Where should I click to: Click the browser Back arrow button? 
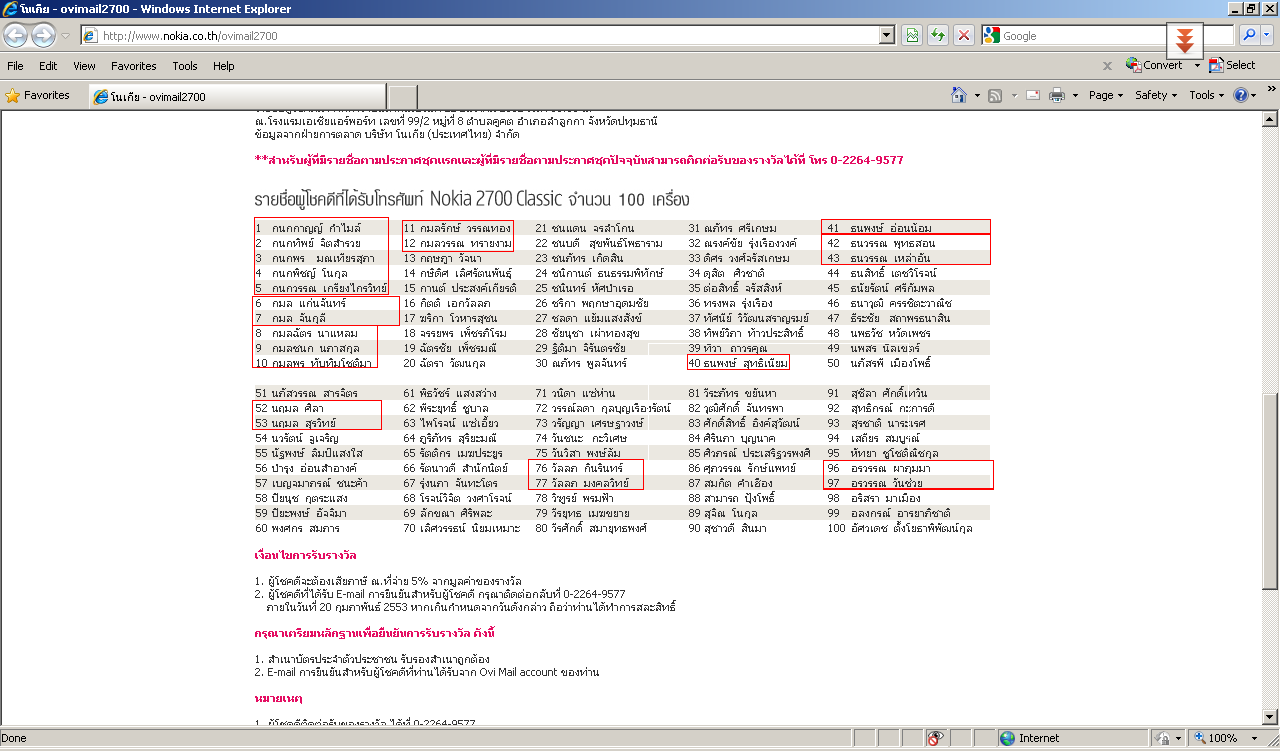pos(16,35)
